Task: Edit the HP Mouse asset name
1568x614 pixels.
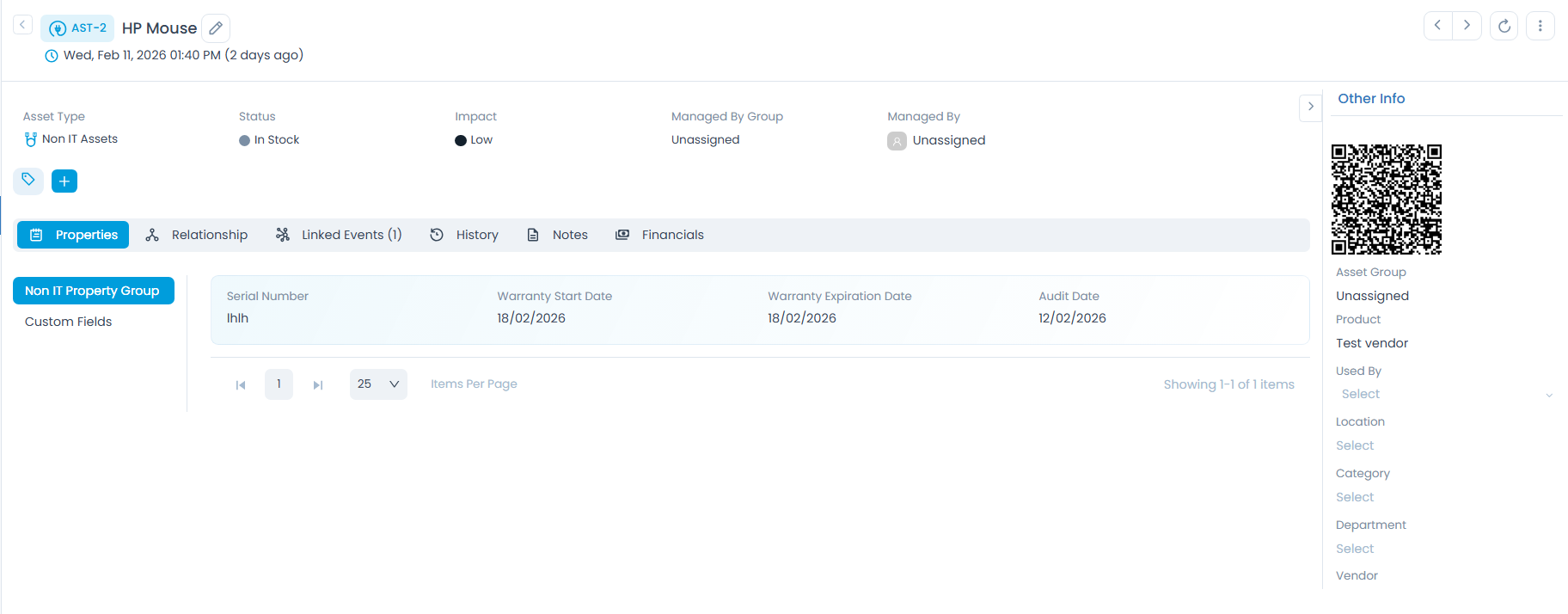Action: [x=216, y=28]
